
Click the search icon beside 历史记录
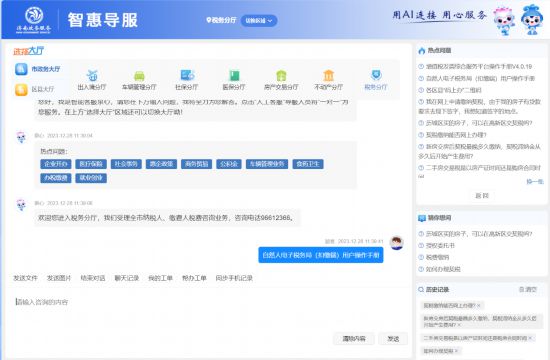(421, 289)
